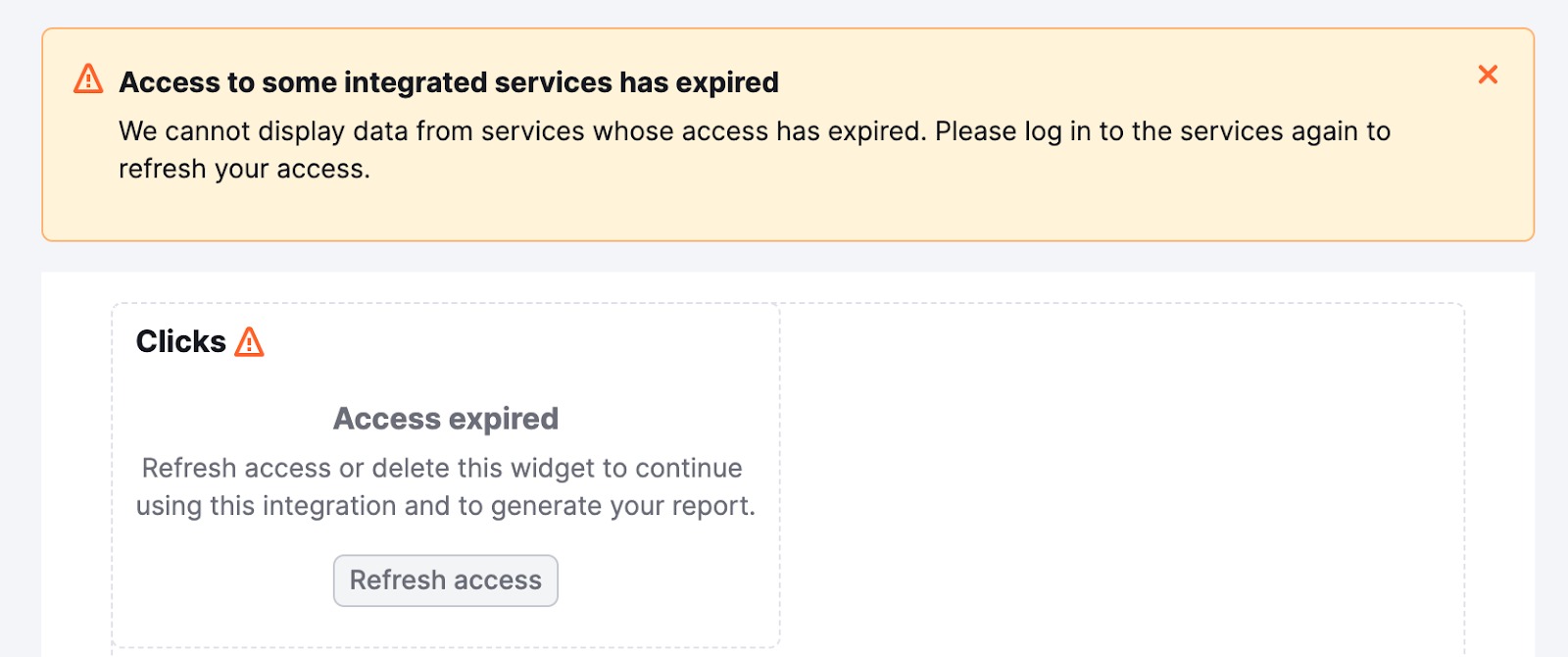
Task: Click Refresh access to renew the integration
Action: (x=445, y=580)
